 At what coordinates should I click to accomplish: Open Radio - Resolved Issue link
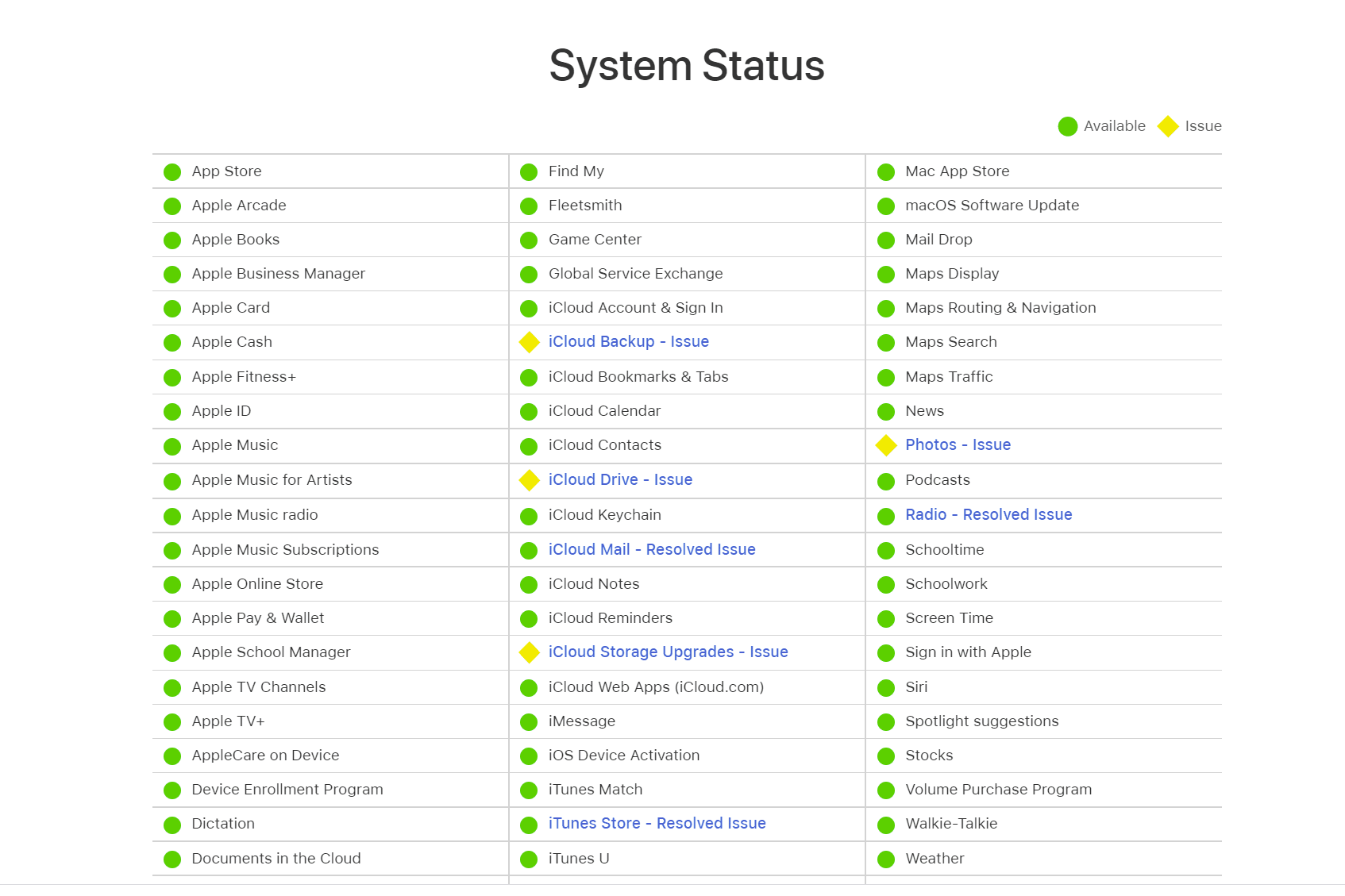989,515
